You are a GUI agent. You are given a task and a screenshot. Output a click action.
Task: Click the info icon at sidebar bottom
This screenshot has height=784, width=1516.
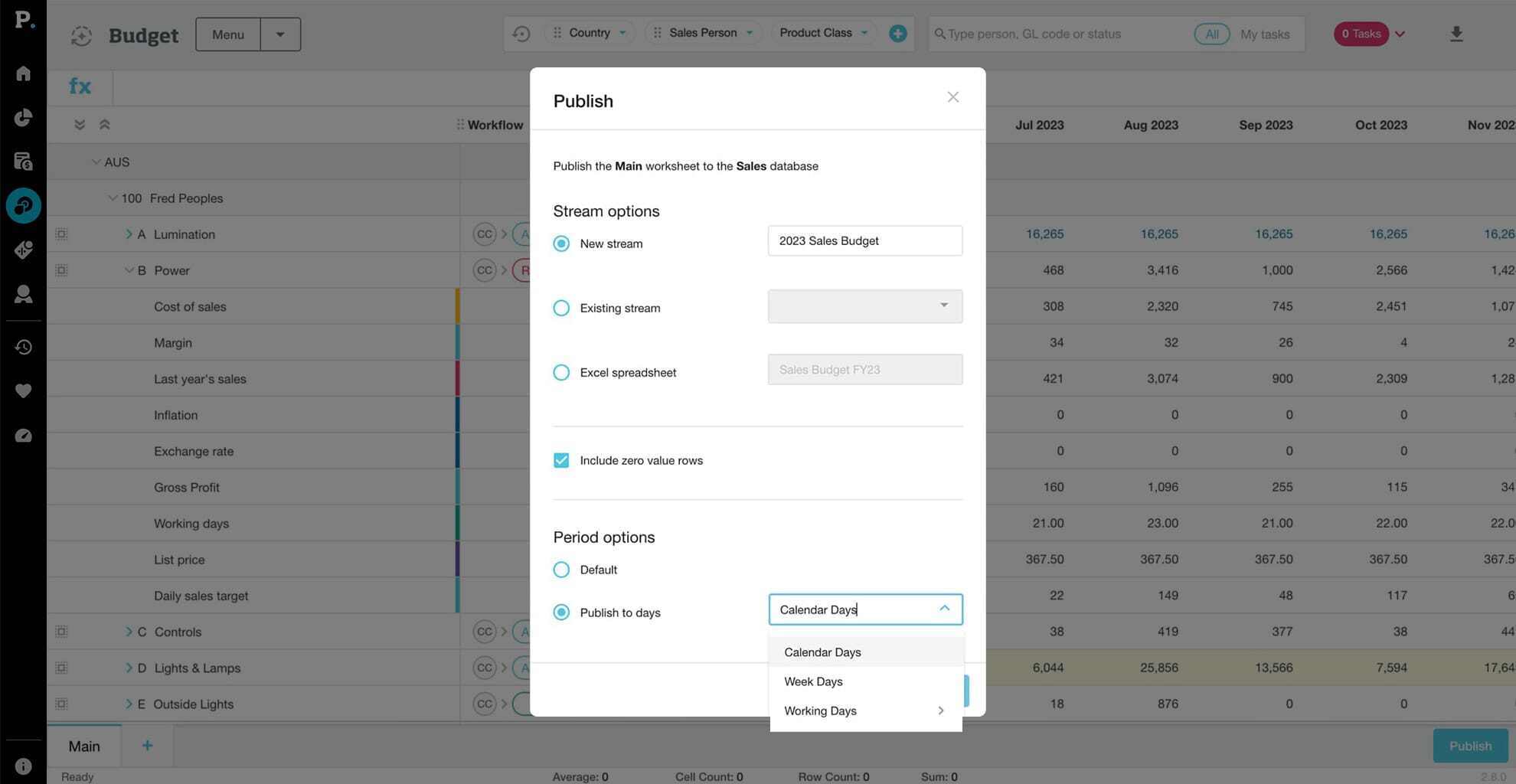(x=23, y=766)
